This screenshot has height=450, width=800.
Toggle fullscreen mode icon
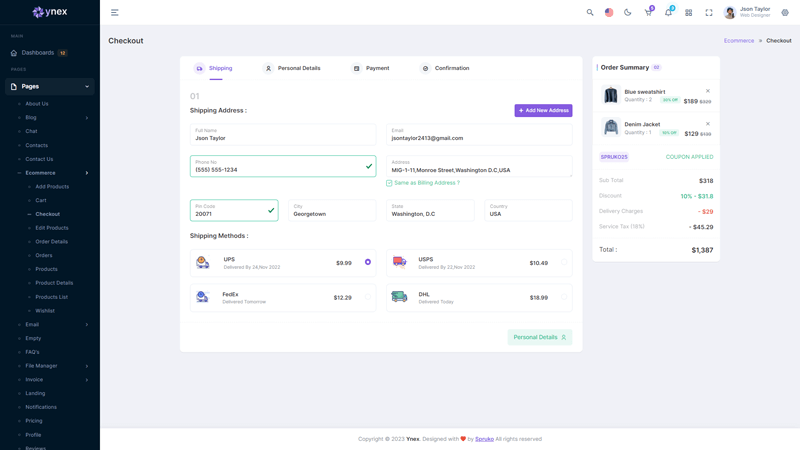click(709, 13)
